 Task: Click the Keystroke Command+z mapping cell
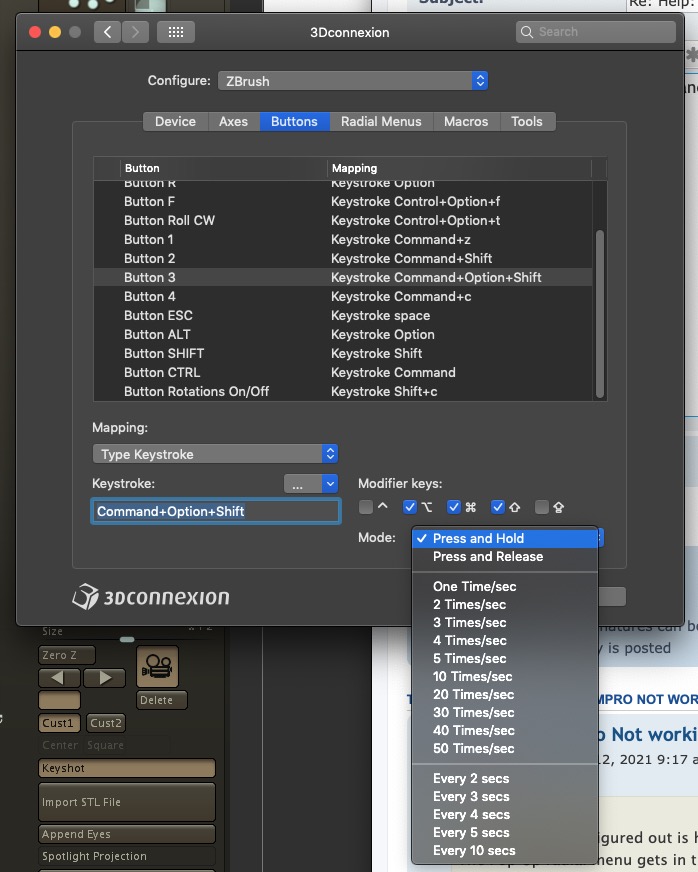pyautogui.click(x=400, y=239)
